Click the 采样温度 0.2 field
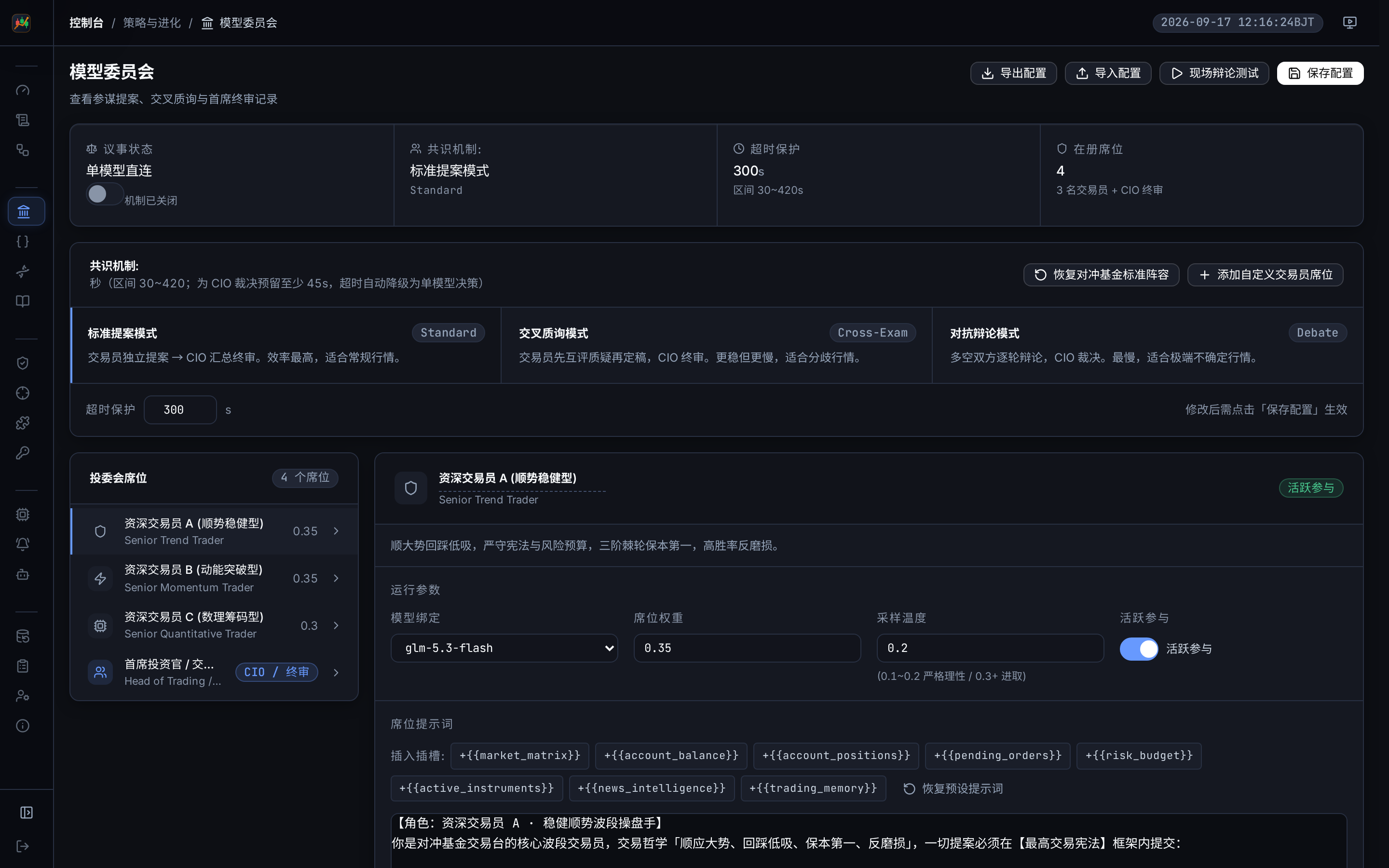Image resolution: width=1389 pixels, height=868 pixels. (990, 648)
